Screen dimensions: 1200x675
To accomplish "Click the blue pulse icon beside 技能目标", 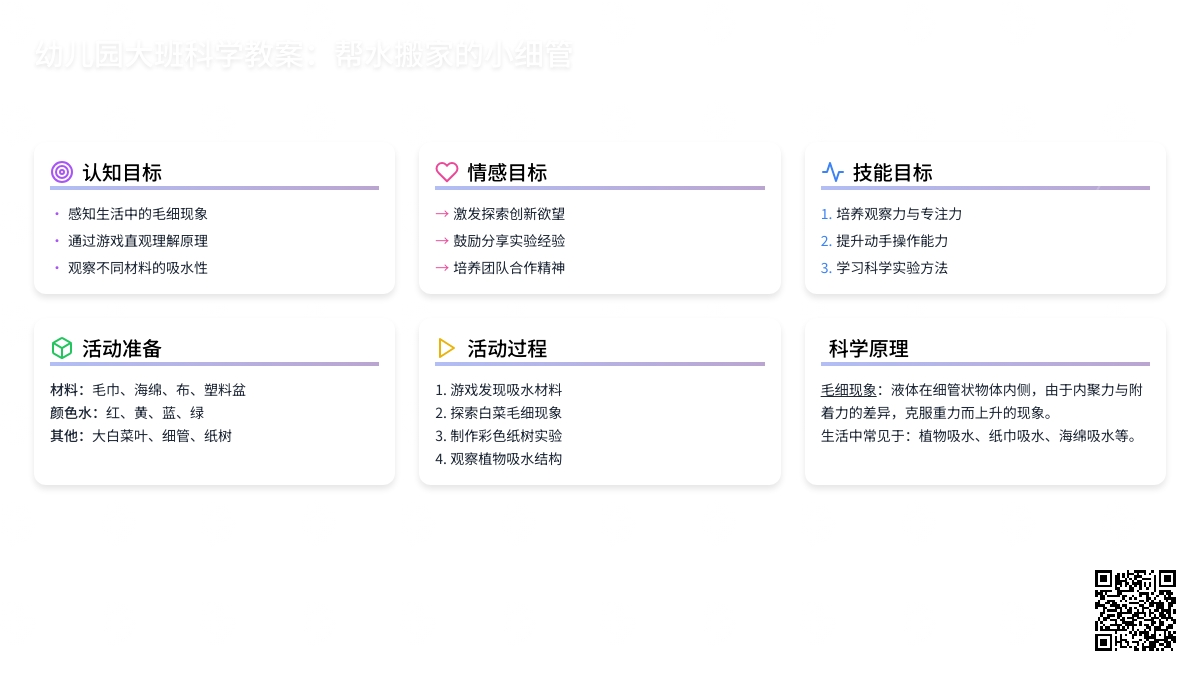I will (832, 172).
